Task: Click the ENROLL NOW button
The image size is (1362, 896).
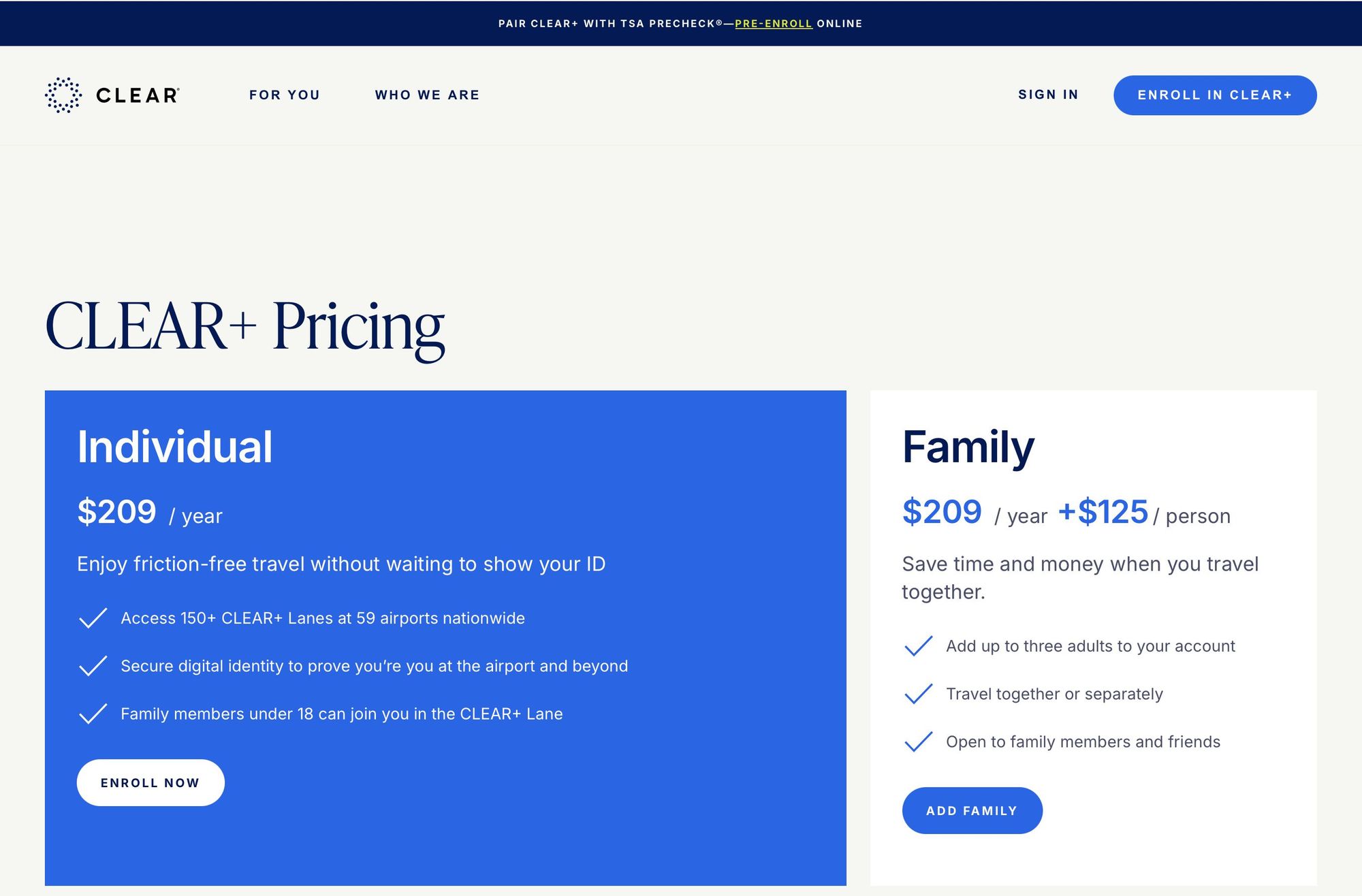Action: (151, 783)
